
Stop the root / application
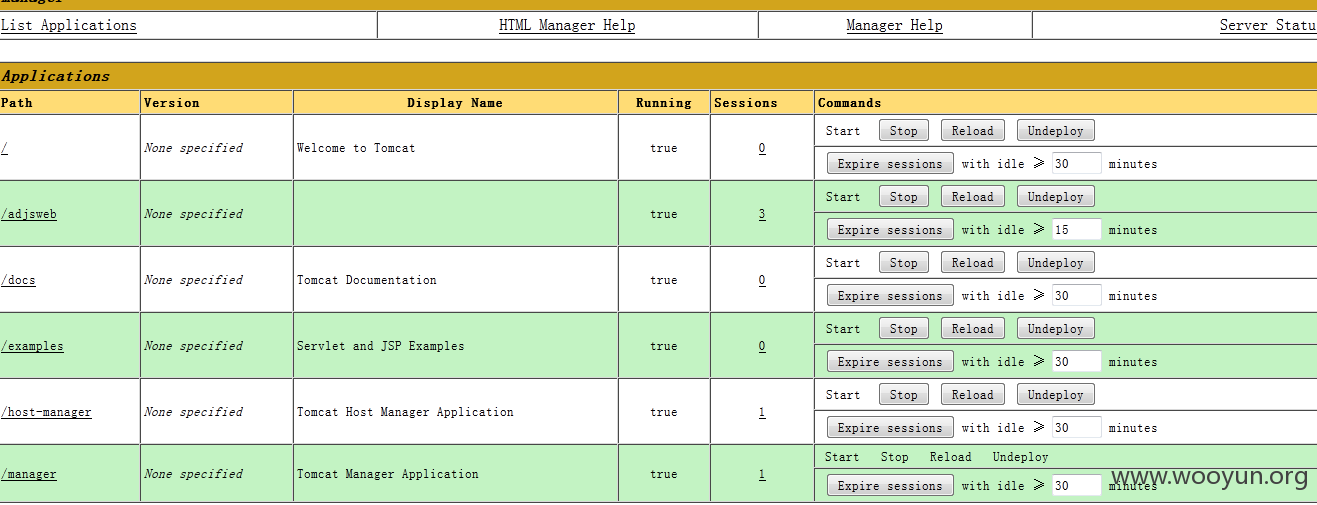point(904,131)
